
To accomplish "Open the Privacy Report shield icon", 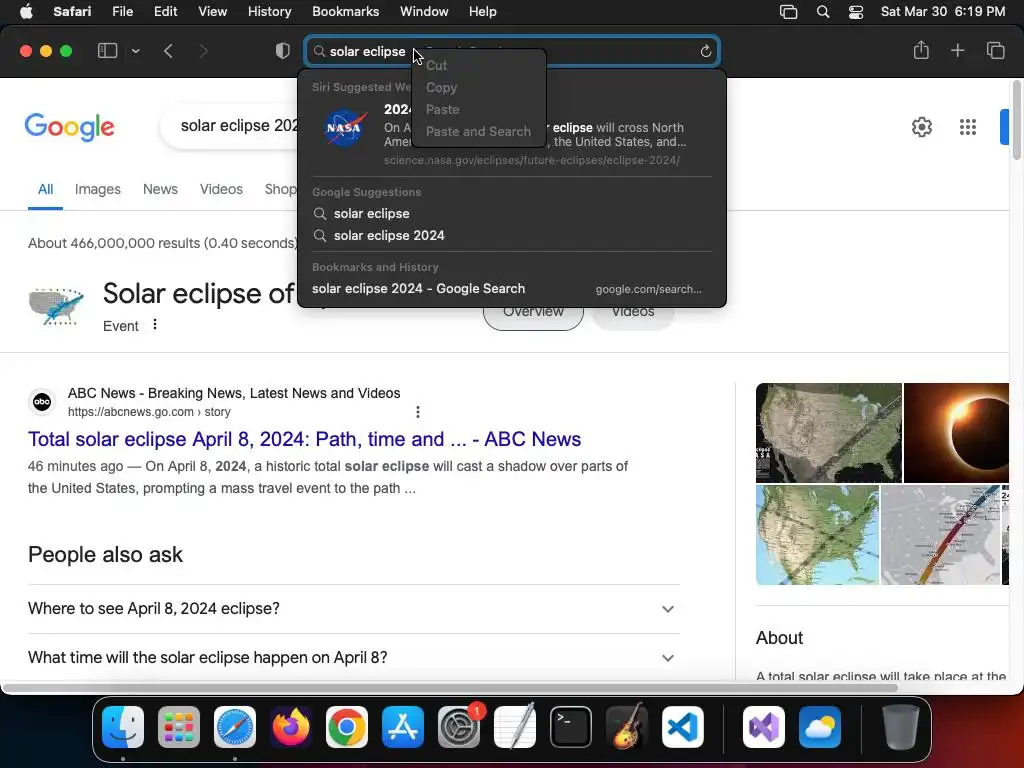I will click(282, 51).
